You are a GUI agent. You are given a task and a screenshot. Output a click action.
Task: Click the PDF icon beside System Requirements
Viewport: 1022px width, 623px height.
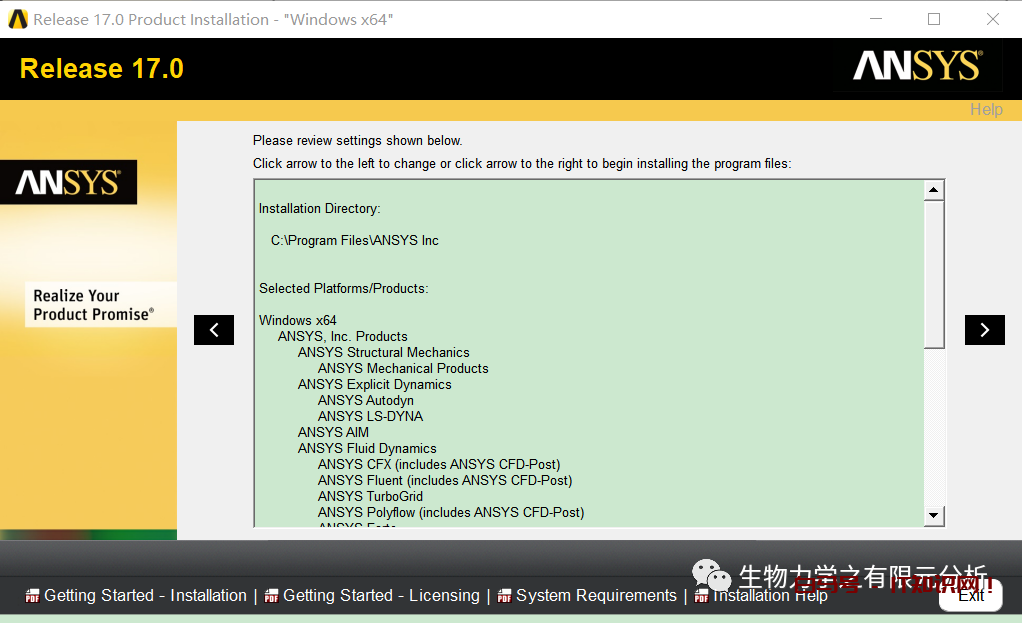coord(504,596)
